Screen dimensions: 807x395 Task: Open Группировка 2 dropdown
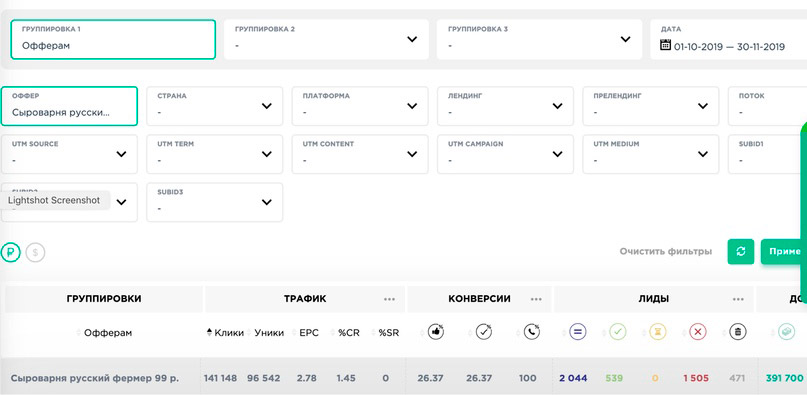tap(326, 39)
